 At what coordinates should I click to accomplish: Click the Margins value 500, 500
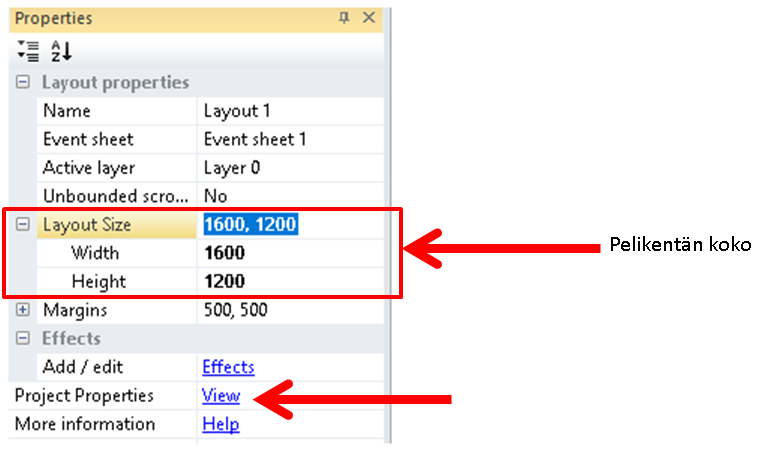(x=290, y=311)
